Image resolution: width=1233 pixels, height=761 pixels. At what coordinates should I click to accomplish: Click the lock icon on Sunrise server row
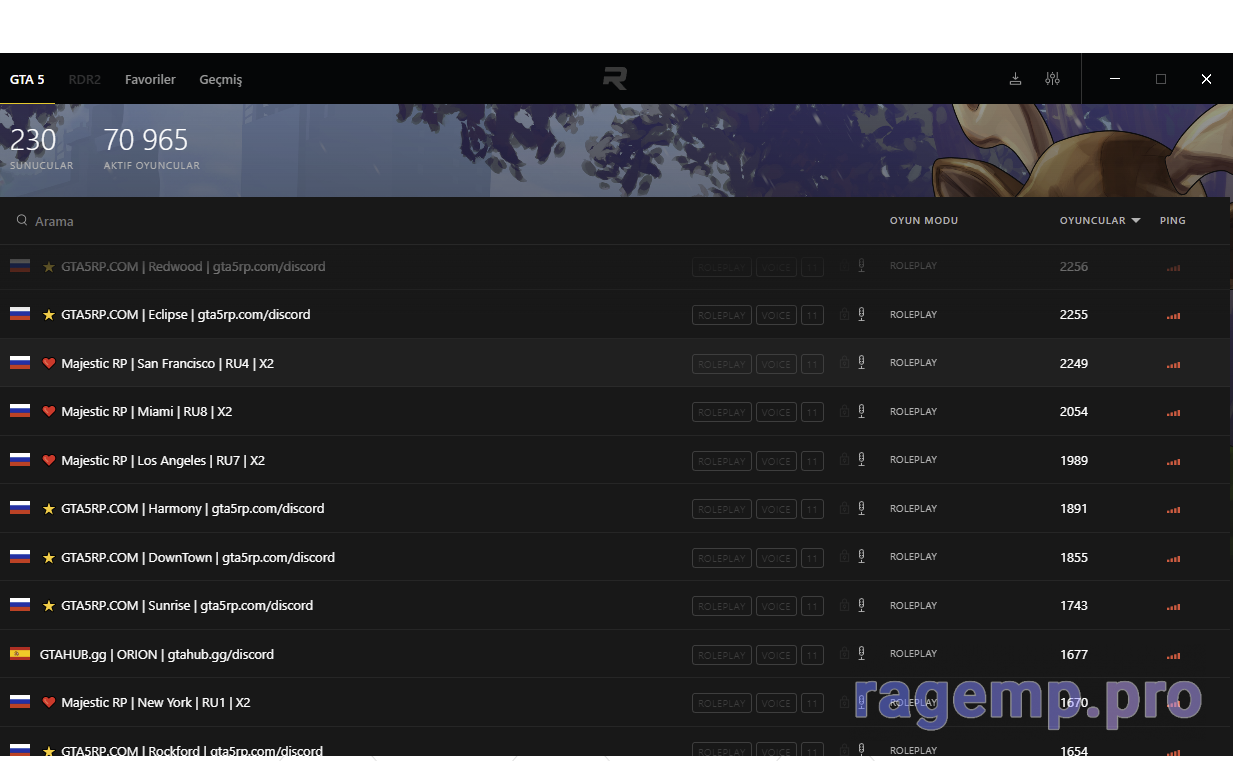coord(844,605)
